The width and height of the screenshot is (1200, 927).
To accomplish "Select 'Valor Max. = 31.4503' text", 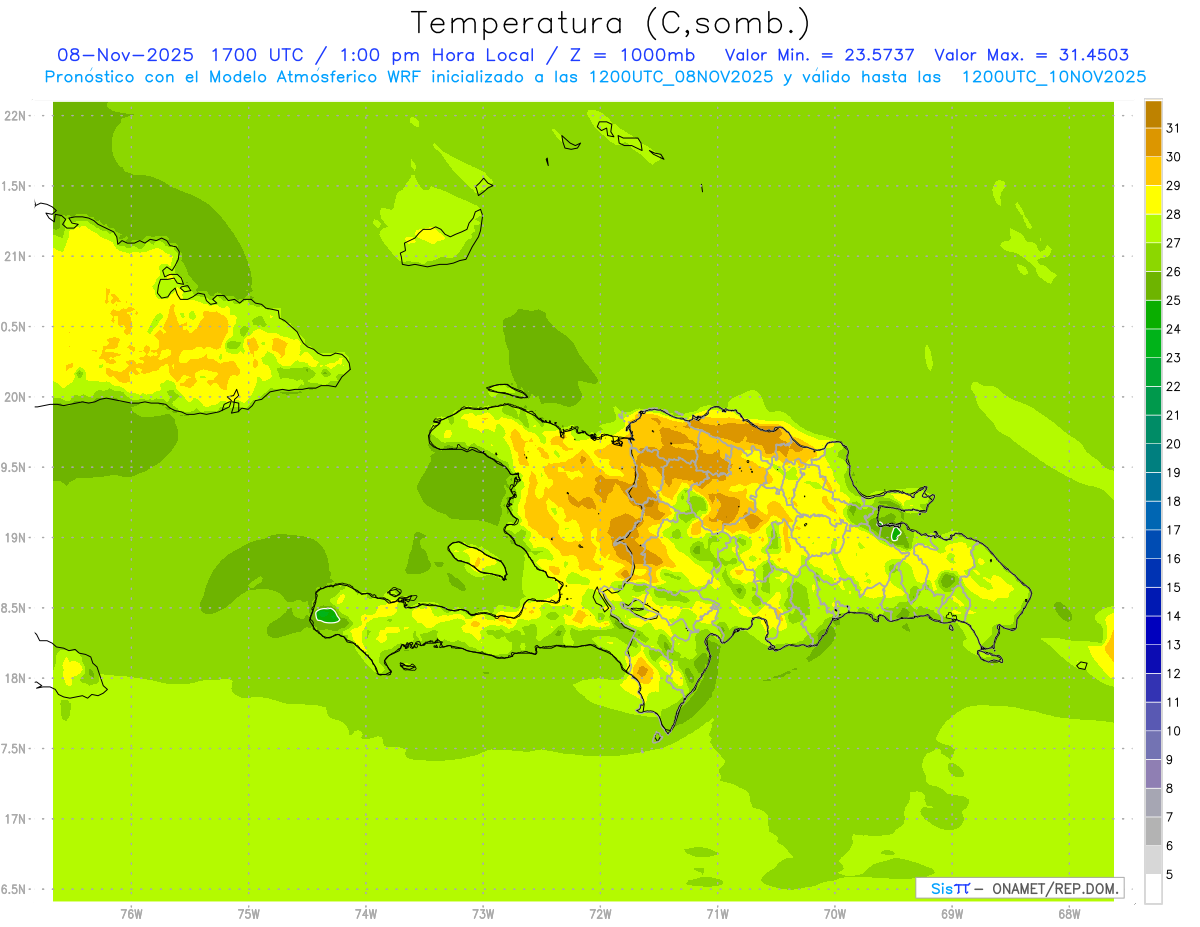I will 1032,55.
